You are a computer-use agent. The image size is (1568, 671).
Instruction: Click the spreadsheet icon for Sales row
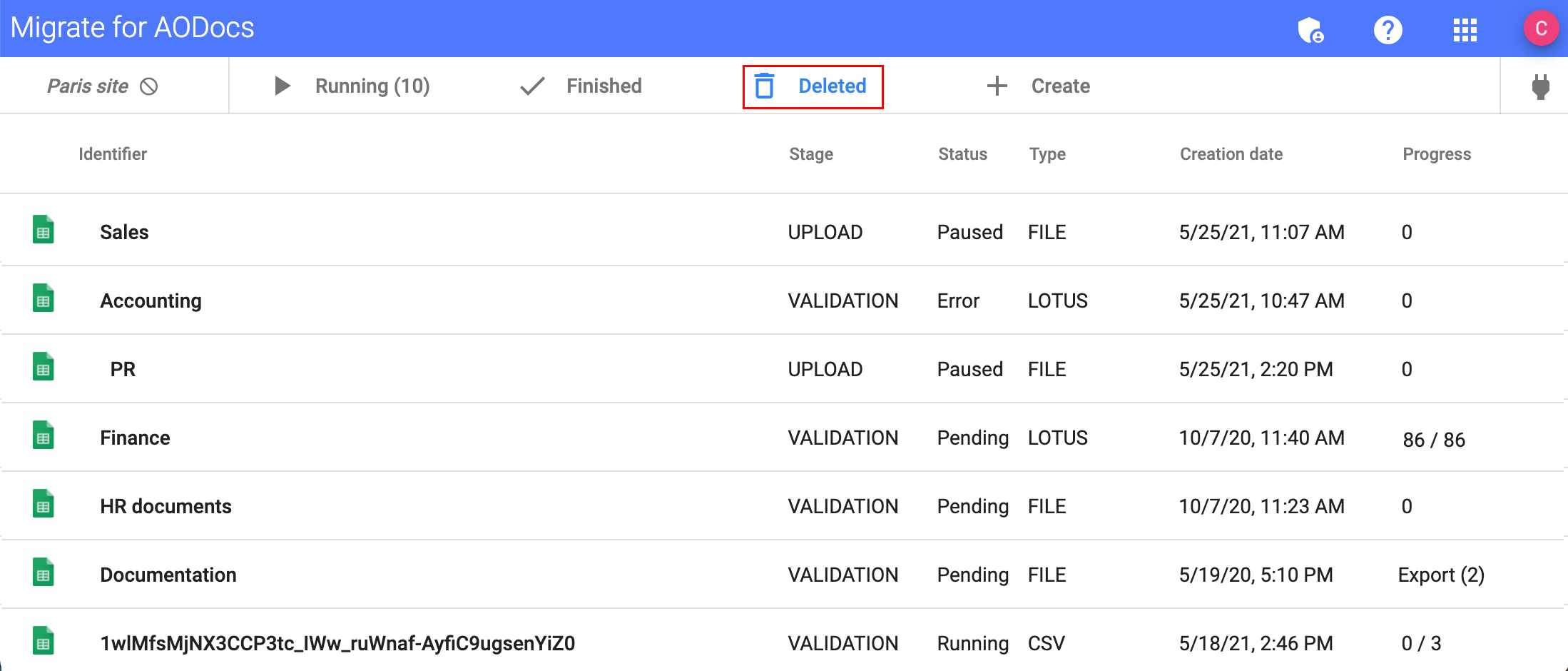pos(44,230)
